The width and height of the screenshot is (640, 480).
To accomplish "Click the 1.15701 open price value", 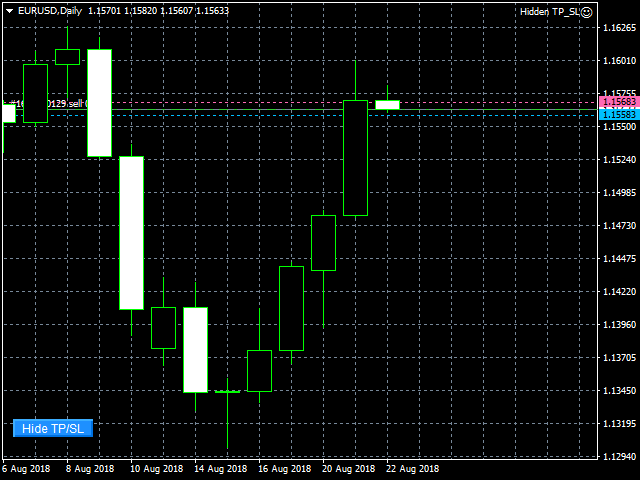I will [x=104, y=11].
